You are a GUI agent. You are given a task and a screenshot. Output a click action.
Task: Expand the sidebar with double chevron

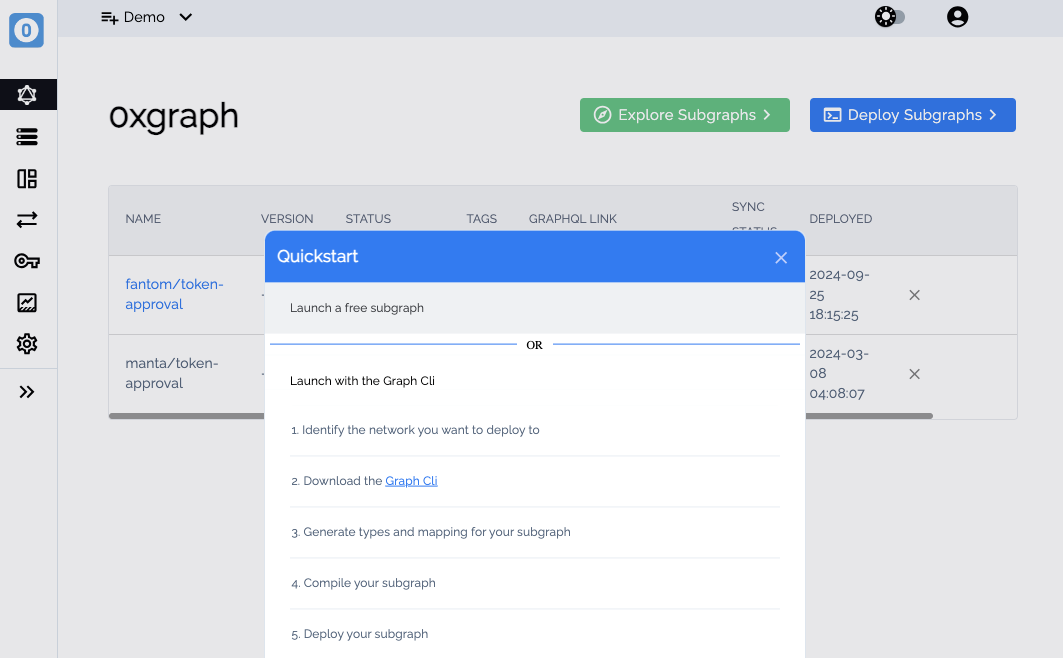[x=27, y=392]
